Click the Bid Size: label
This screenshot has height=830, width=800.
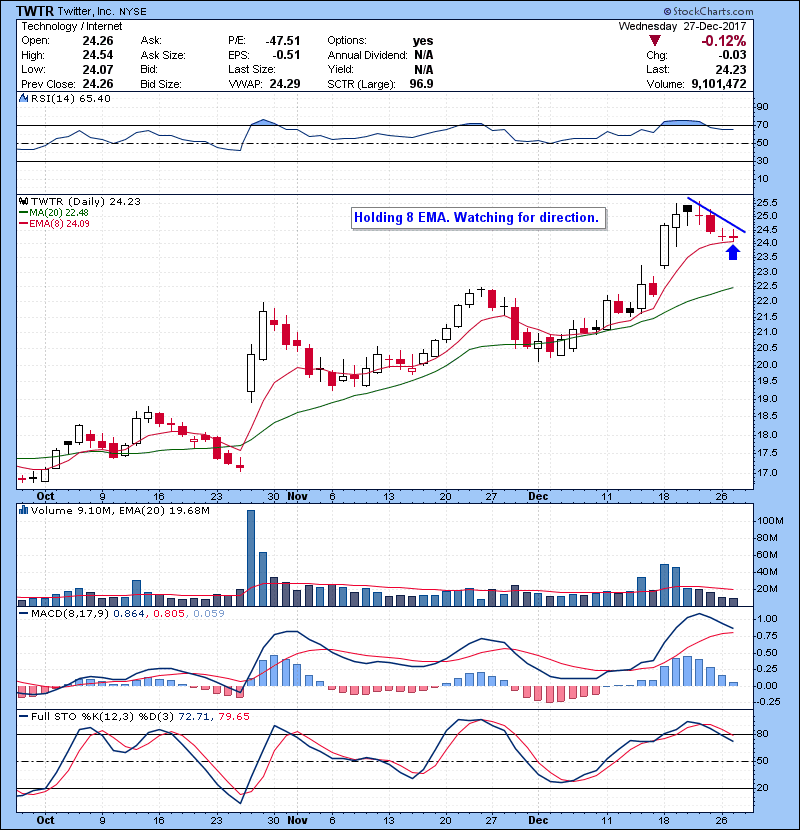tap(161, 84)
